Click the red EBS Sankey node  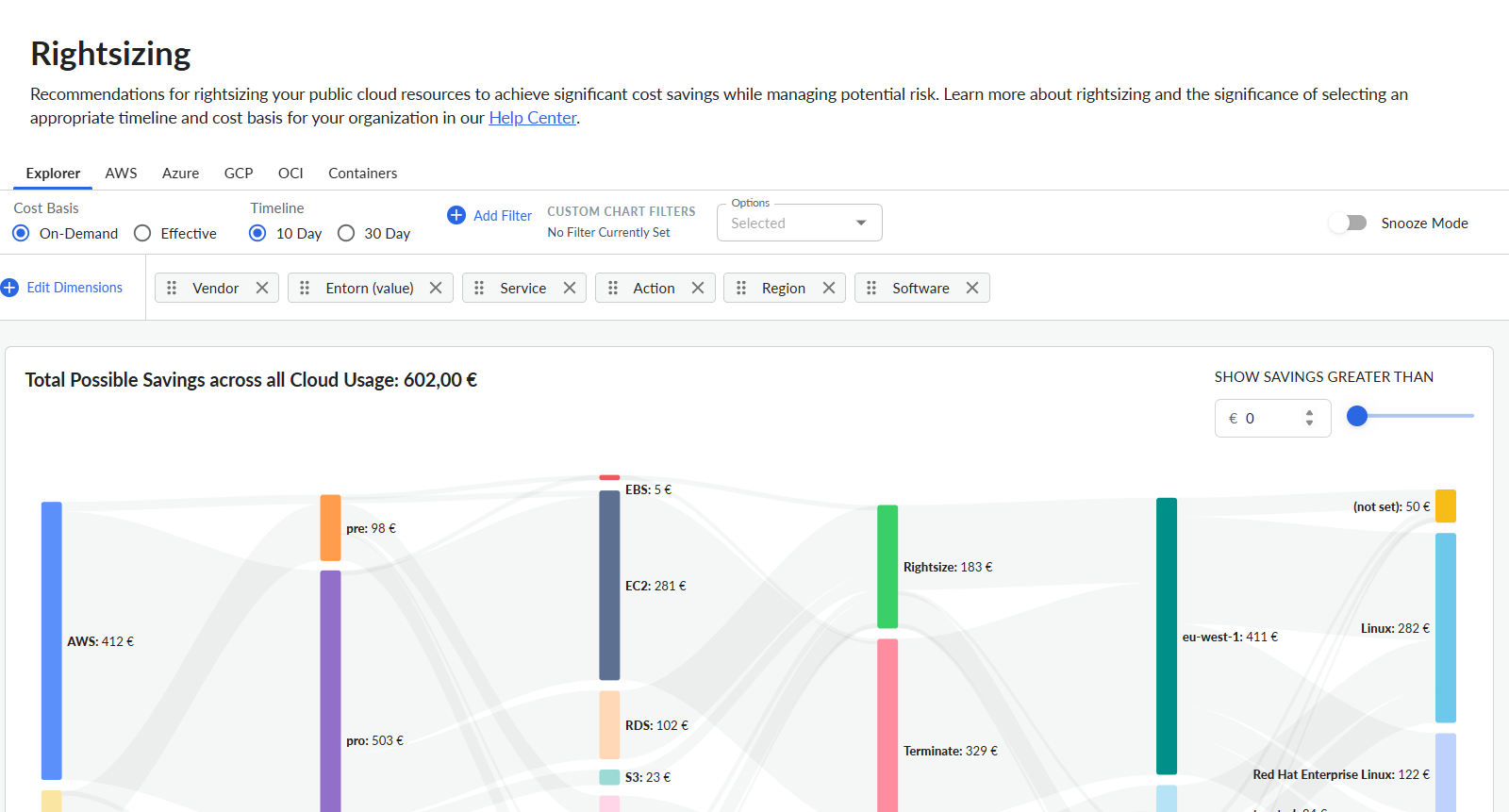(609, 477)
